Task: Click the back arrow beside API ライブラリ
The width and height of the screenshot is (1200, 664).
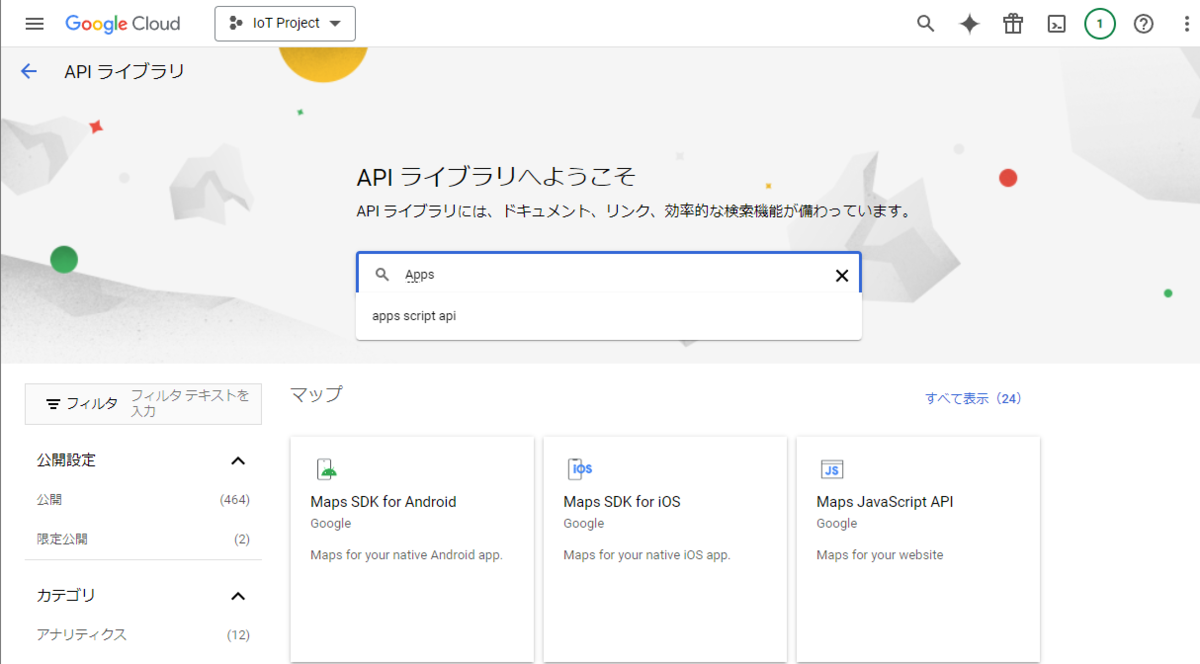Action: [28, 71]
